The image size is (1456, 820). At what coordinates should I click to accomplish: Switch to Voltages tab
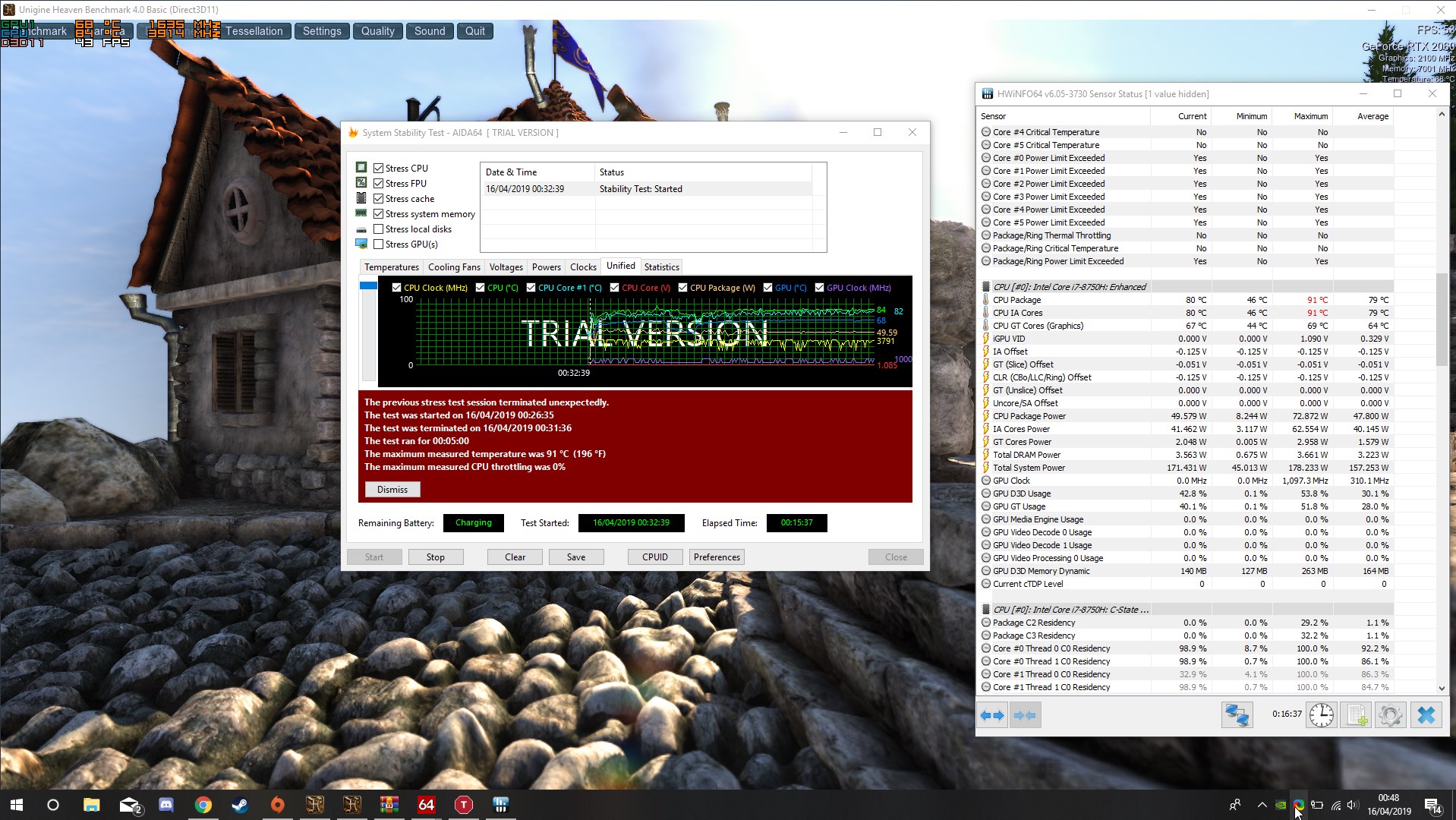pyautogui.click(x=506, y=267)
